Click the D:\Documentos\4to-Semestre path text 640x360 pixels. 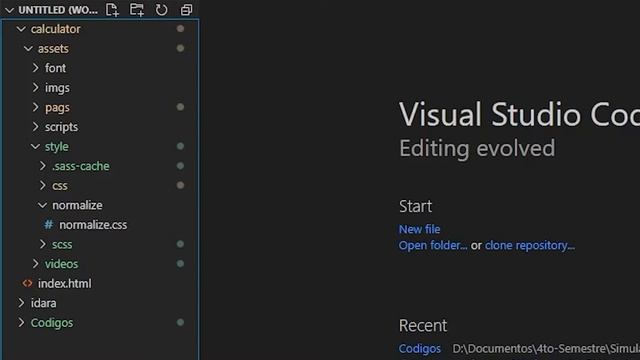pos(546,349)
